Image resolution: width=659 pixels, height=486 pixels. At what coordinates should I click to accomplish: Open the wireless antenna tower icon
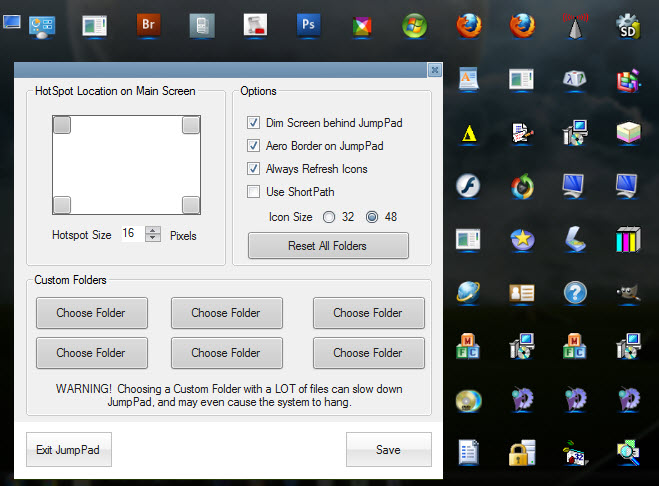[x=575, y=26]
